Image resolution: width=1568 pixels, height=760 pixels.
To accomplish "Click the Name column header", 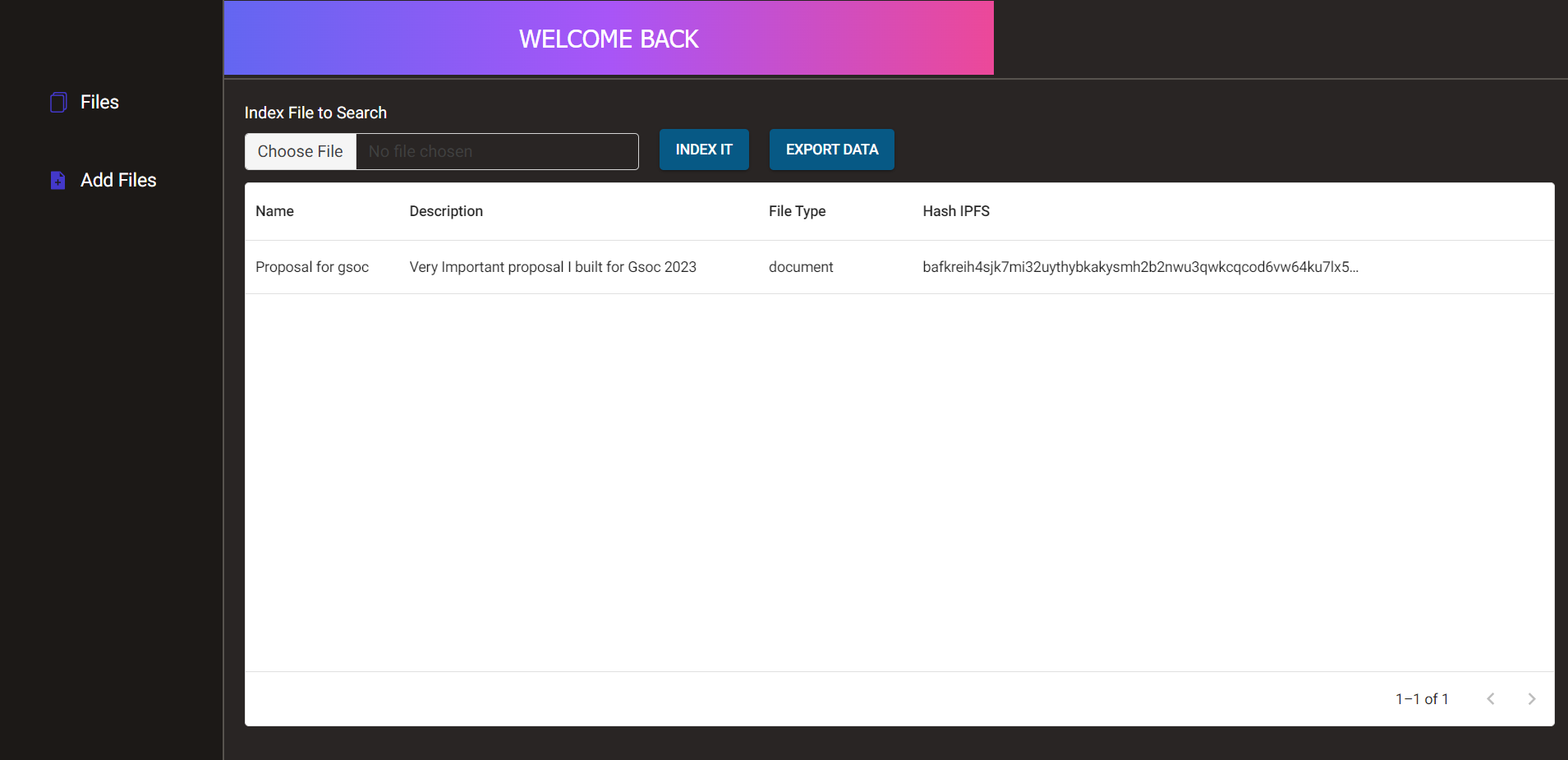I will (x=274, y=211).
